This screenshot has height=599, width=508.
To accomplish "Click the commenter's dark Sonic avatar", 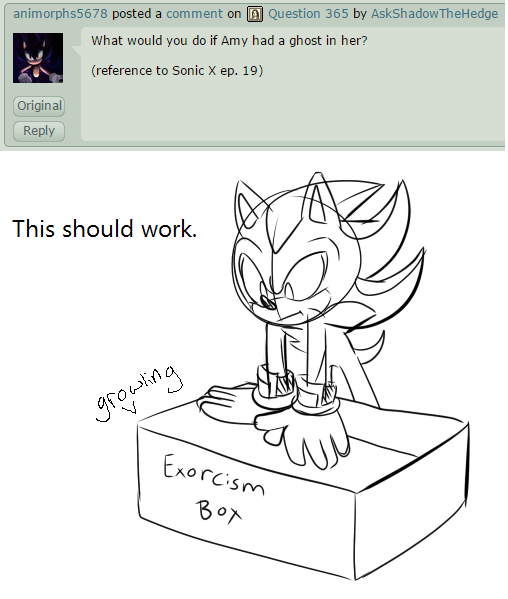I will point(38,58).
